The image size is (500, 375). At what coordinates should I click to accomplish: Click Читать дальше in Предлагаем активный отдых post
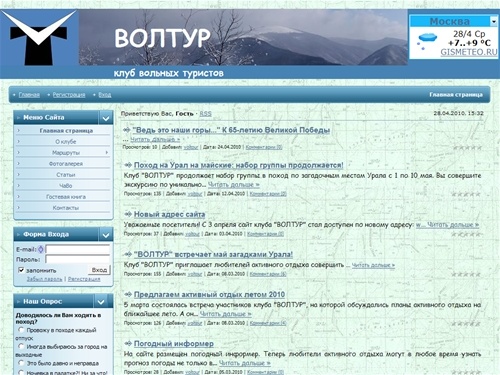pyautogui.click(x=225, y=314)
